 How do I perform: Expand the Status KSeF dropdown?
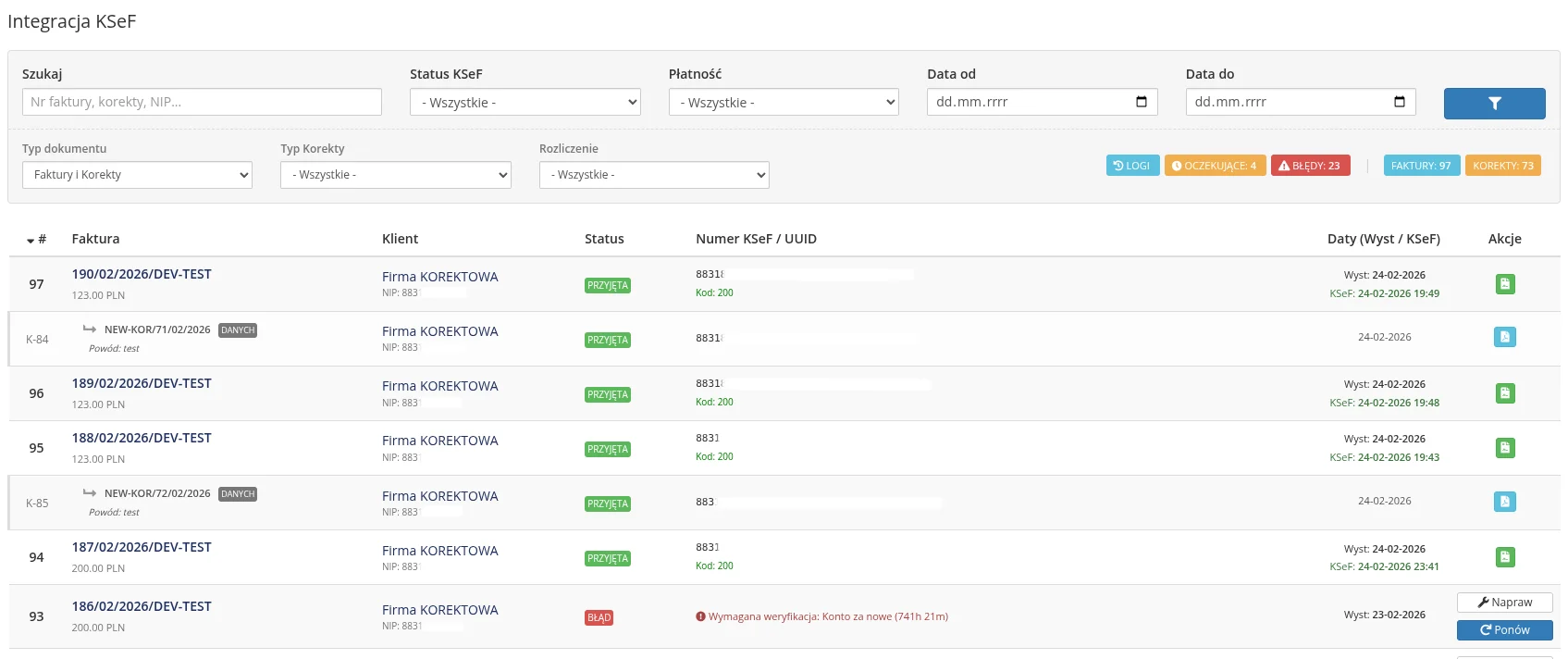525,103
